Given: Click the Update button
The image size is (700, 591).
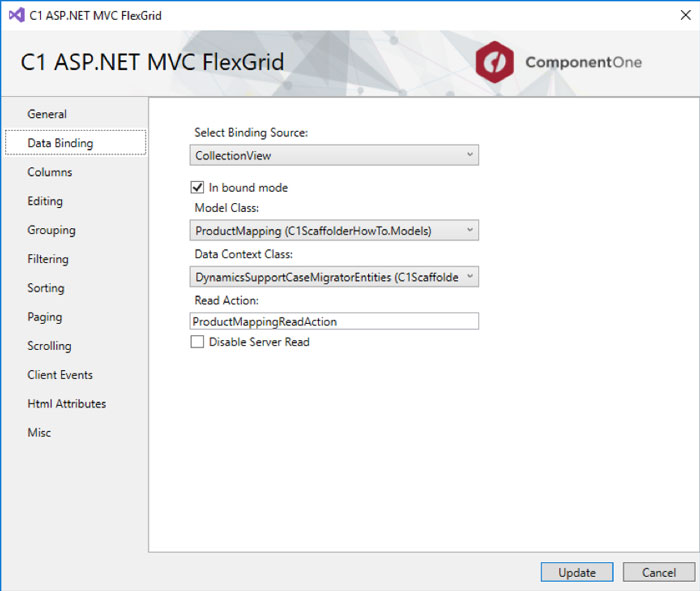Looking at the screenshot, I should coord(577,572).
